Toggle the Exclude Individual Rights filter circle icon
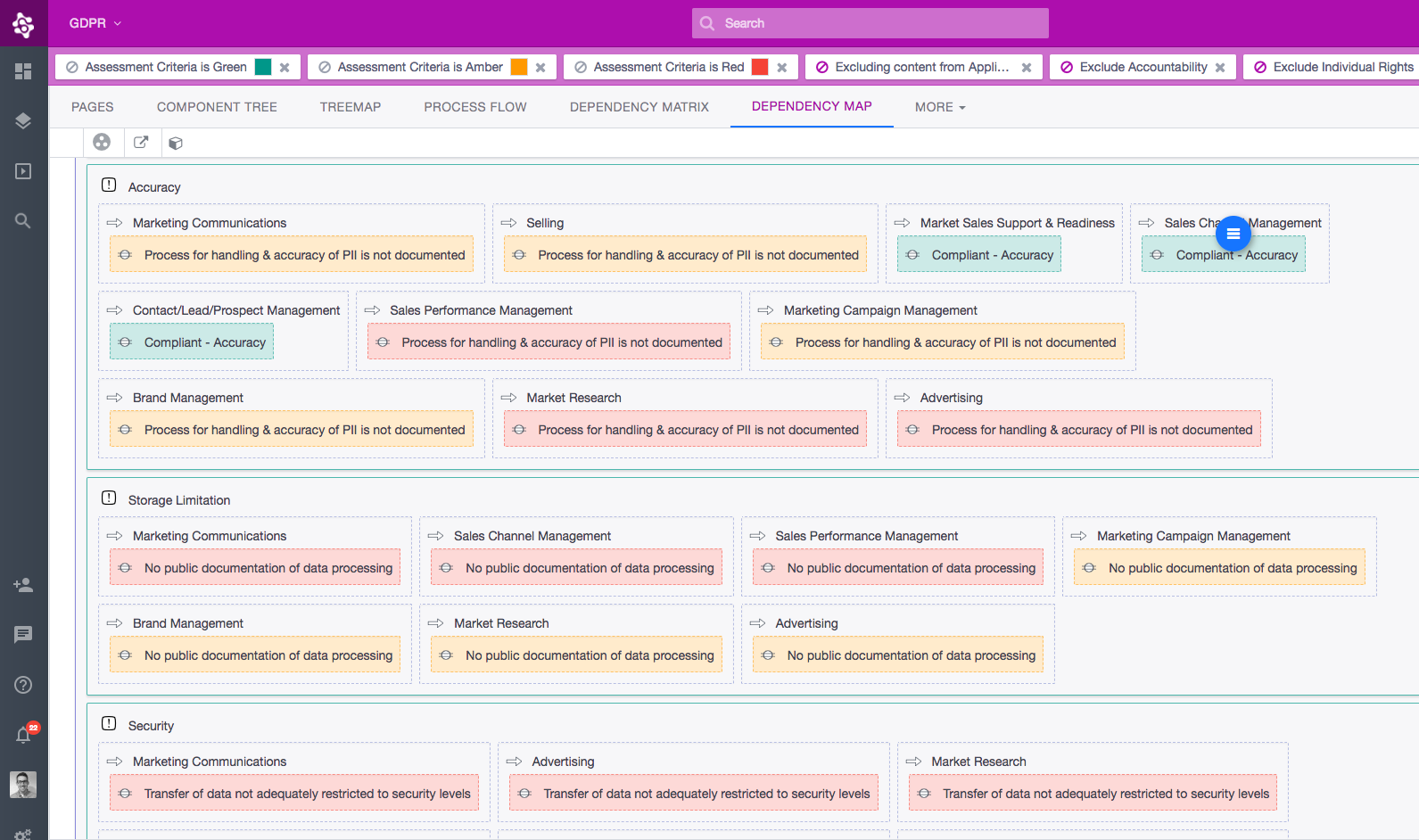 click(x=1260, y=67)
